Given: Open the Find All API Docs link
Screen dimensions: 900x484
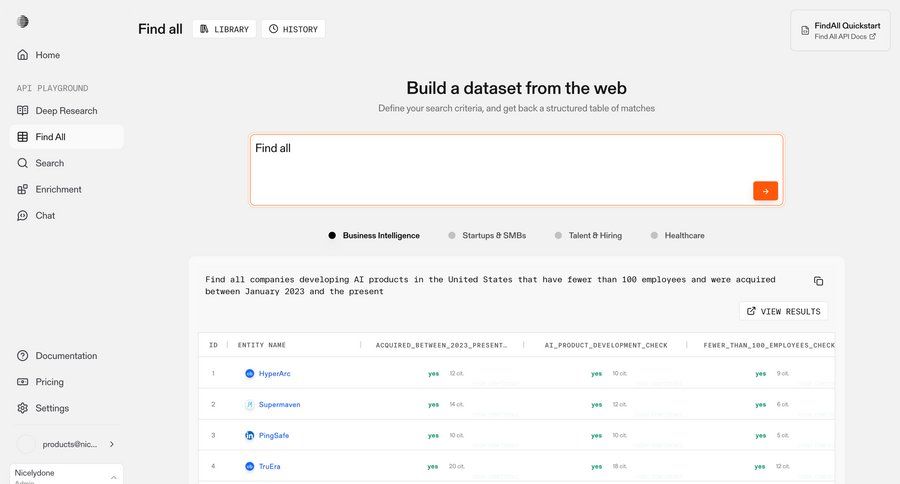Looking at the screenshot, I should coord(845,37).
